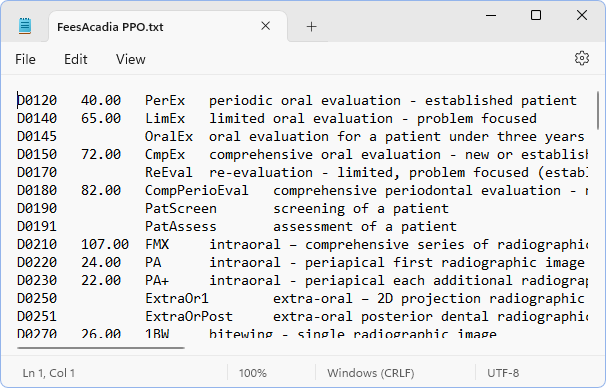Place cursor in the D0140 code text
Image resolution: width=606 pixels, height=388 pixels.
pyautogui.click(x=37, y=118)
